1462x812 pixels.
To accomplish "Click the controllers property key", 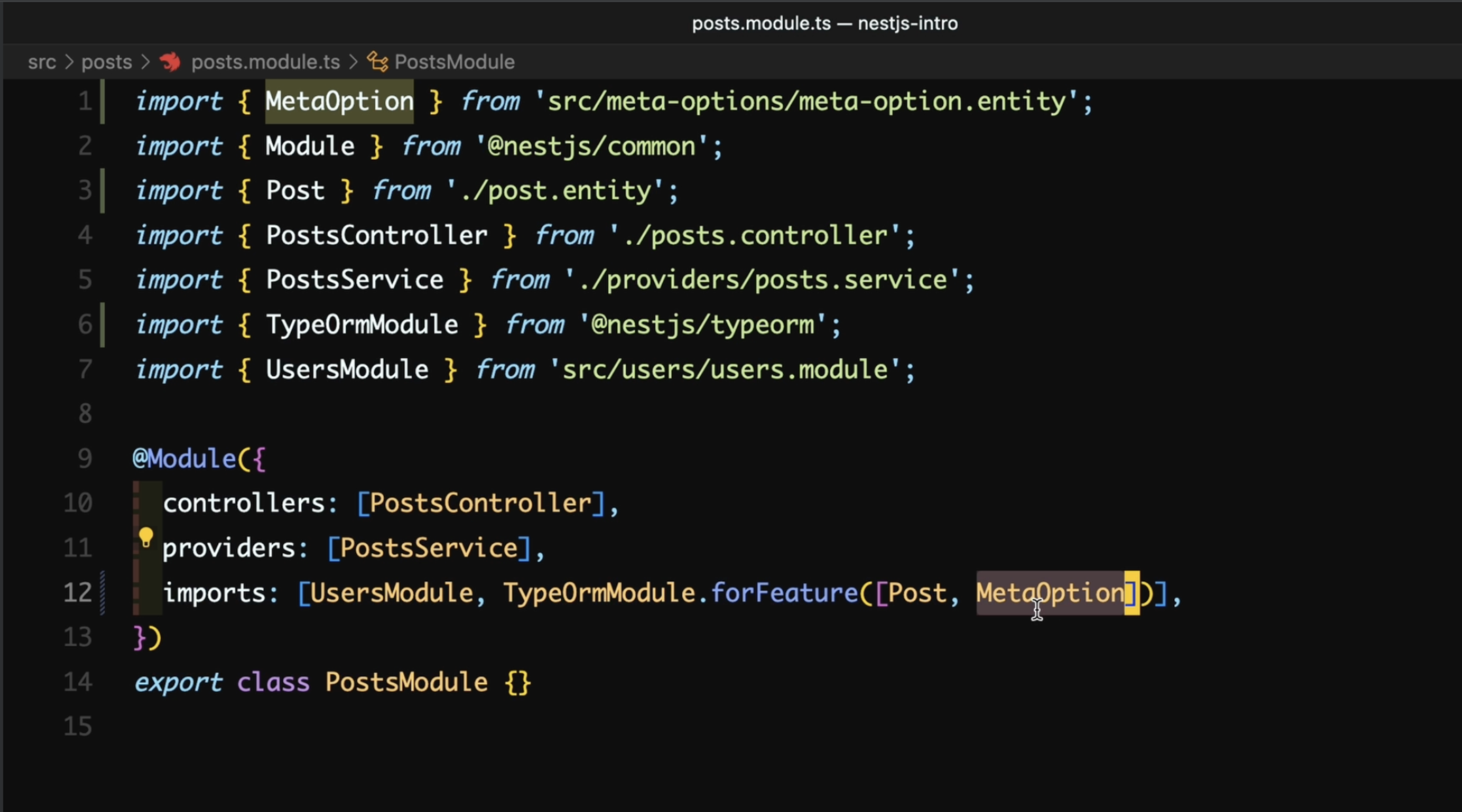I will point(243,503).
